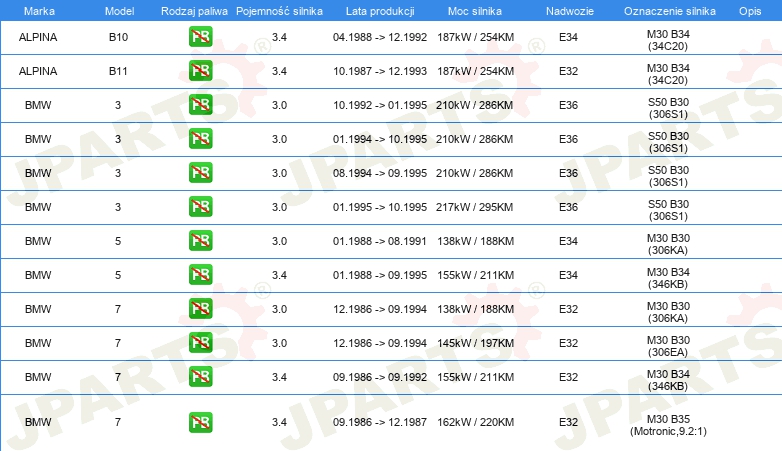Select the 3.4 capacity in the ALPINA B10 row
The height and width of the screenshot is (451, 782).
click(279, 37)
